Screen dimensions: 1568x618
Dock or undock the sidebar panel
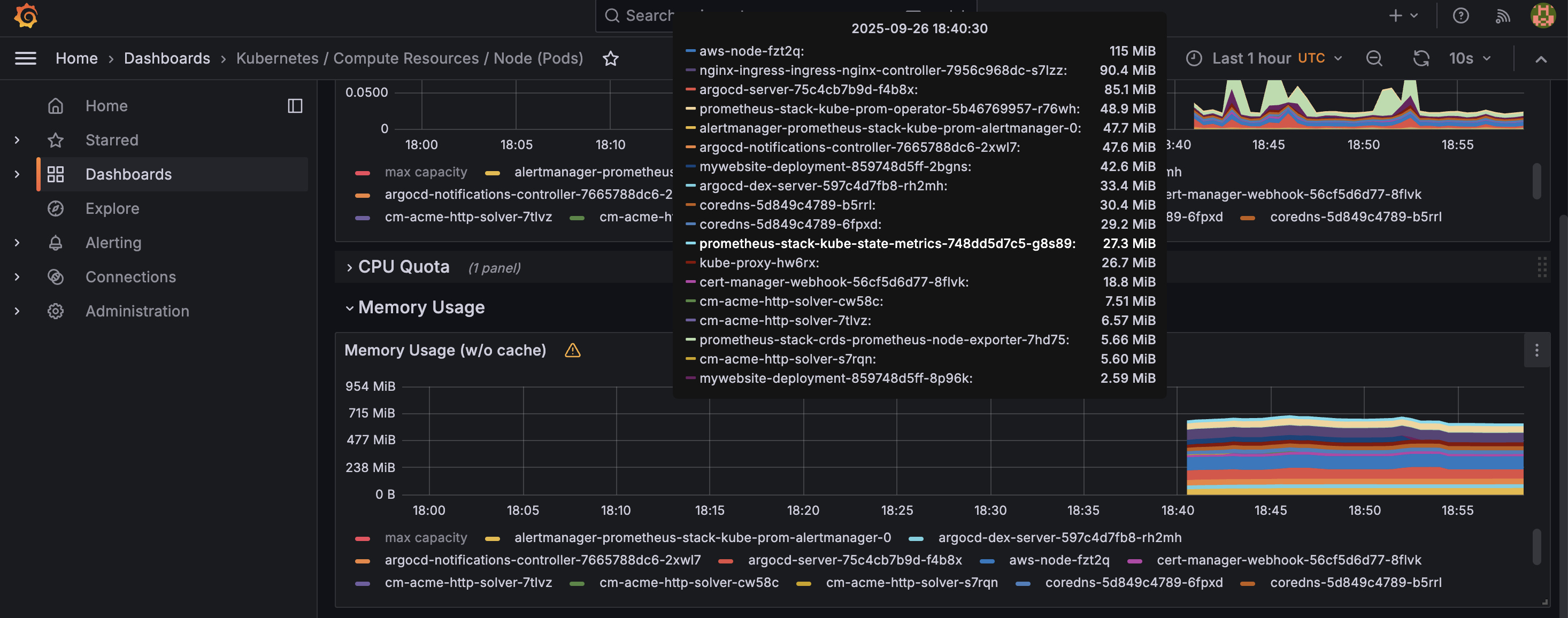(295, 106)
